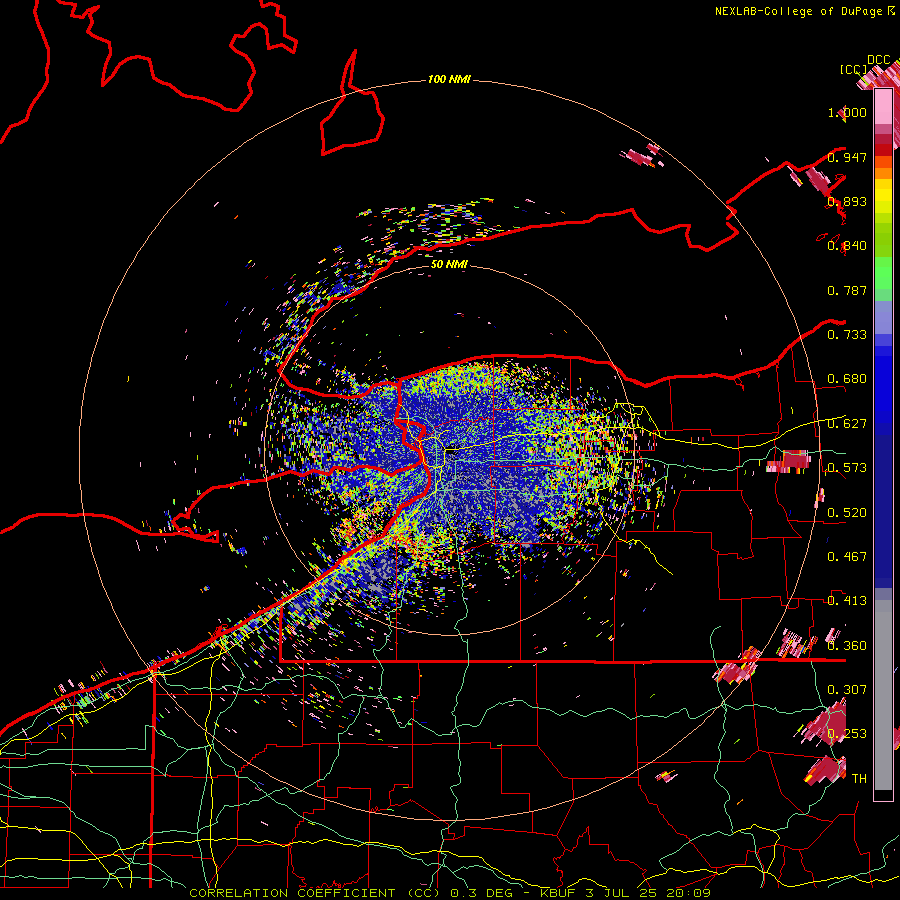Click the 100 NMI range ring label

click(x=449, y=79)
